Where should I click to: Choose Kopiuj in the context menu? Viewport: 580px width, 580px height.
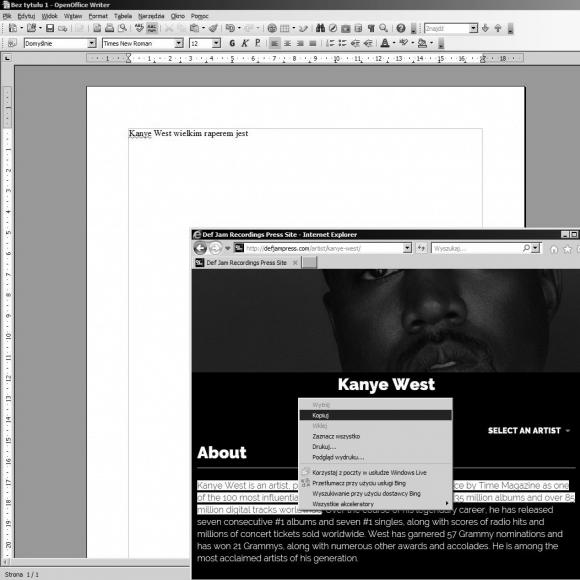375,415
